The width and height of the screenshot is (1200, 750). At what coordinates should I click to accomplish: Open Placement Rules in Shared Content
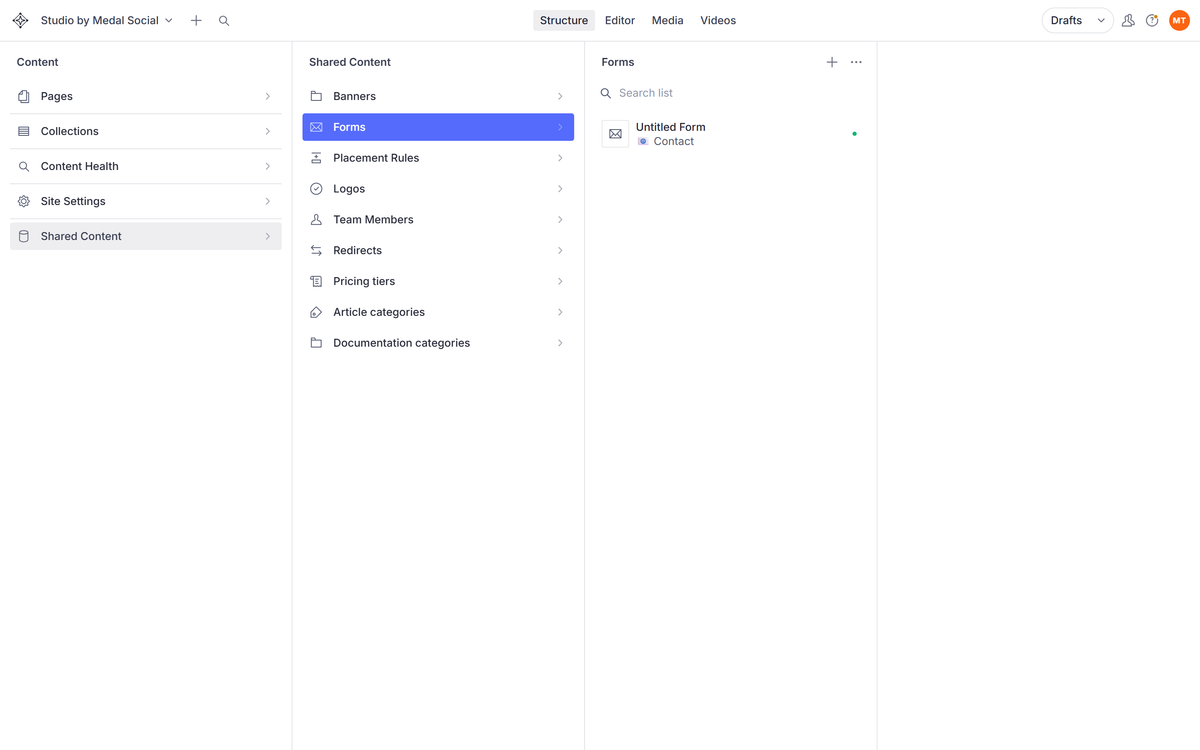438,158
